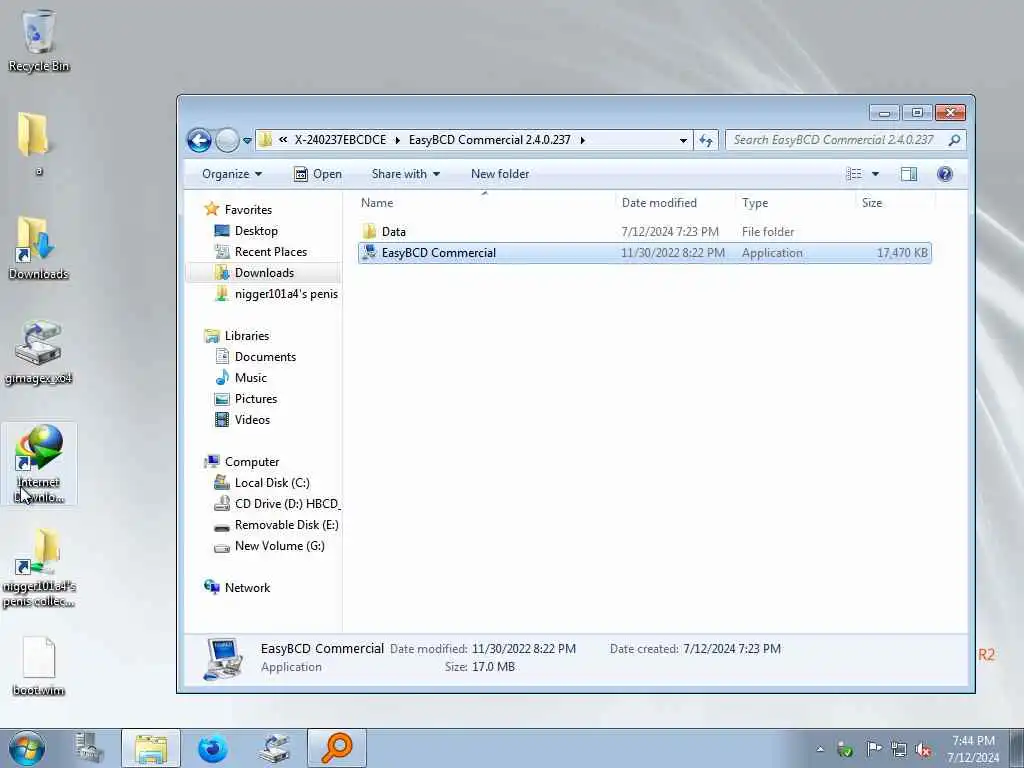Viewport: 1024px width, 768px height.
Task: Select Libraries in the navigation pane
Action: (x=236, y=336)
